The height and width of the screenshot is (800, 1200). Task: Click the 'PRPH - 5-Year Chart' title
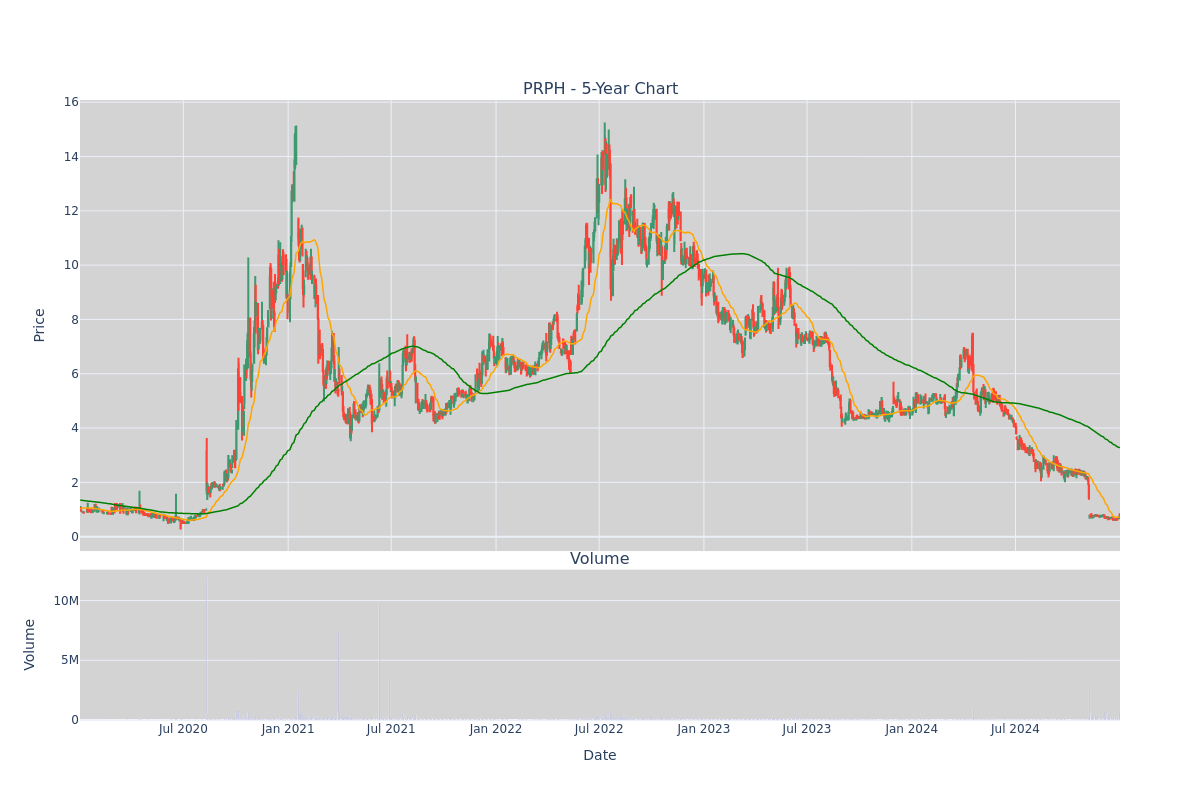[x=600, y=89]
